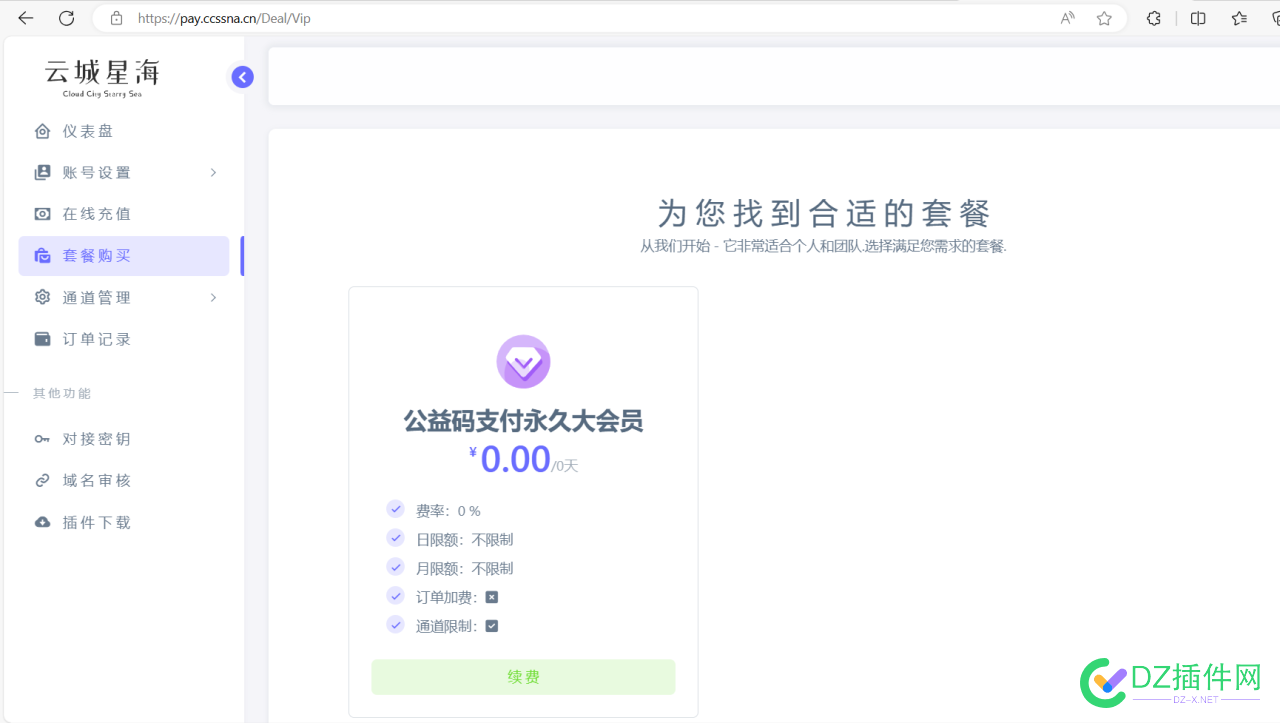Open 仪表盘 menu item
Viewport: 1280px width, 723px height.
[x=124, y=131]
